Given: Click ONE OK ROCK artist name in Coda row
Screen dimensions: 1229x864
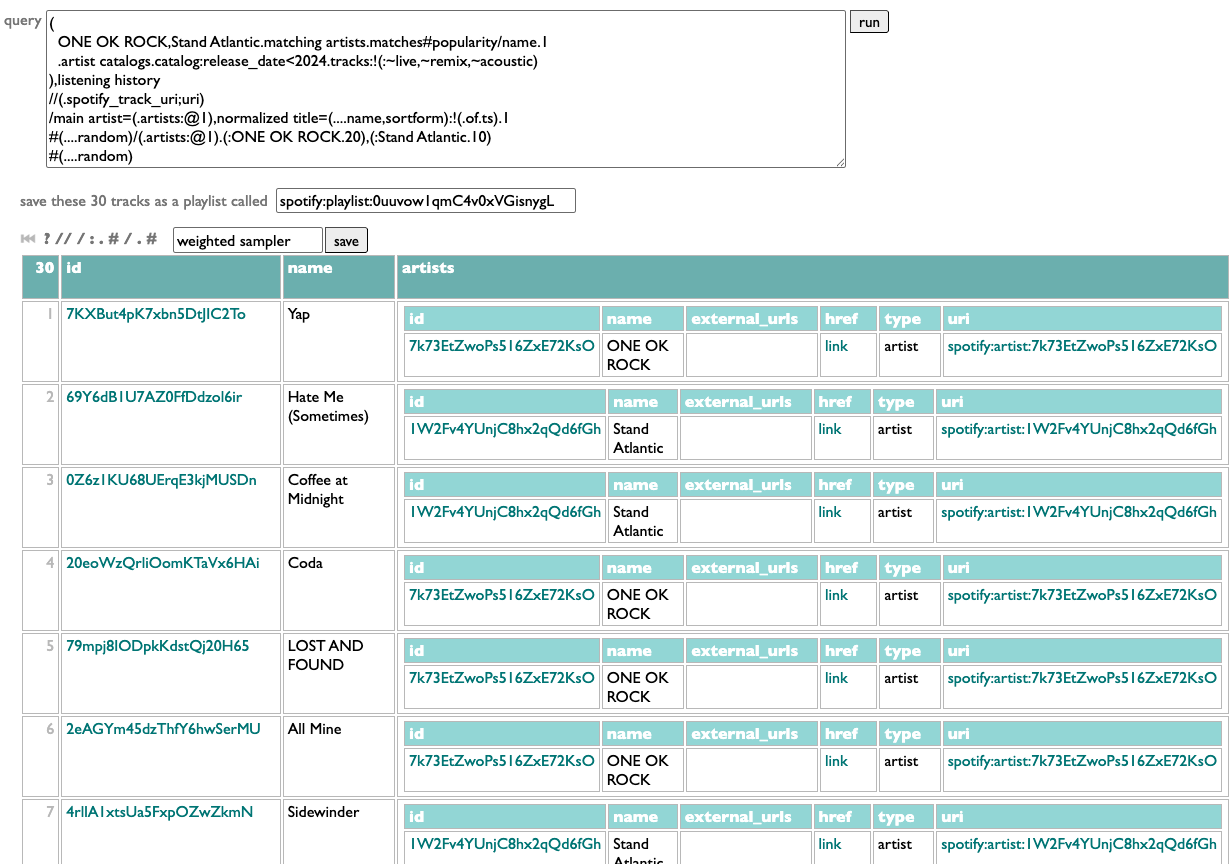Looking at the screenshot, I should [638, 604].
